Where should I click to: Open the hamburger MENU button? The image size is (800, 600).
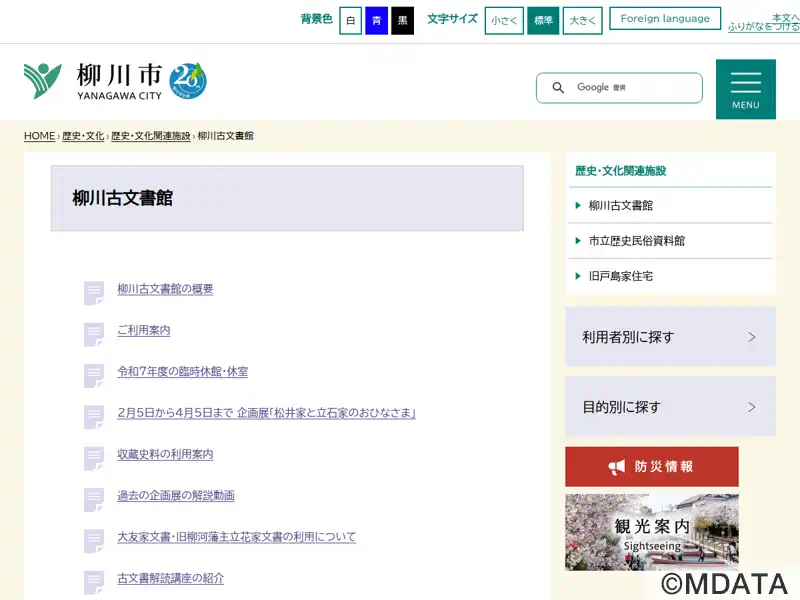(745, 89)
